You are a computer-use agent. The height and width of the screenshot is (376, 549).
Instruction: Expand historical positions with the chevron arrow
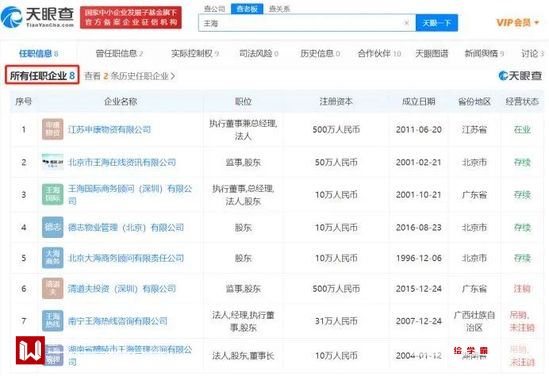coord(173,76)
